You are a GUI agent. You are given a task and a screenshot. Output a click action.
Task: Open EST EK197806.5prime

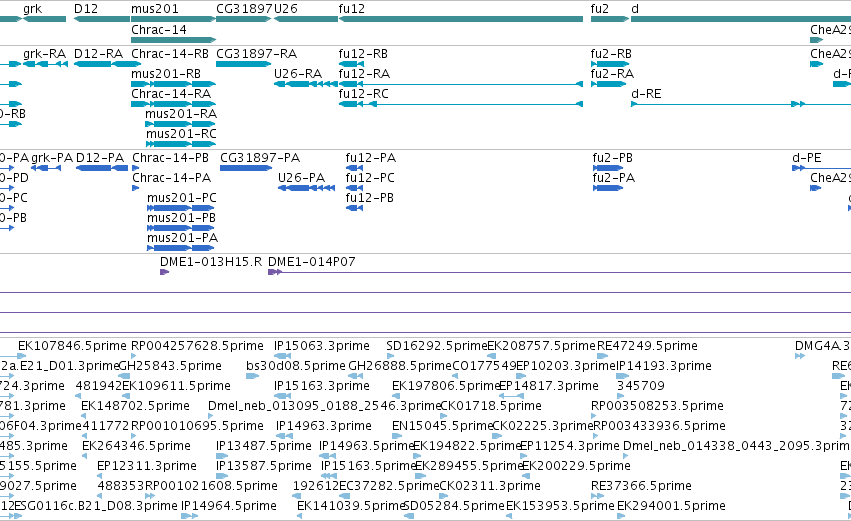[x=446, y=386]
